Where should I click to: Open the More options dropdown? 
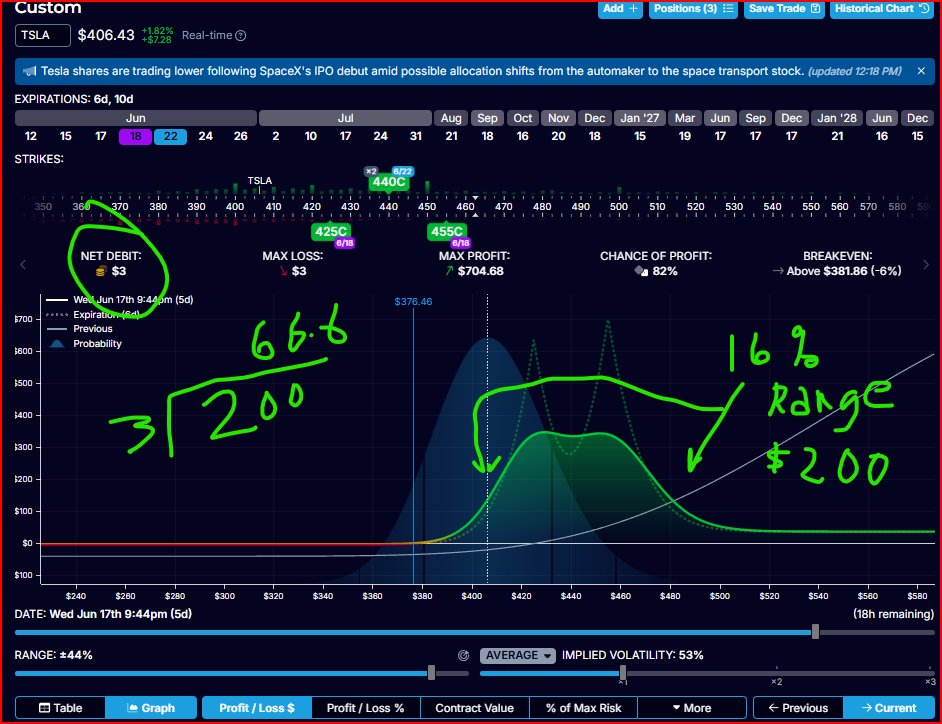pyautogui.click(x=691, y=708)
